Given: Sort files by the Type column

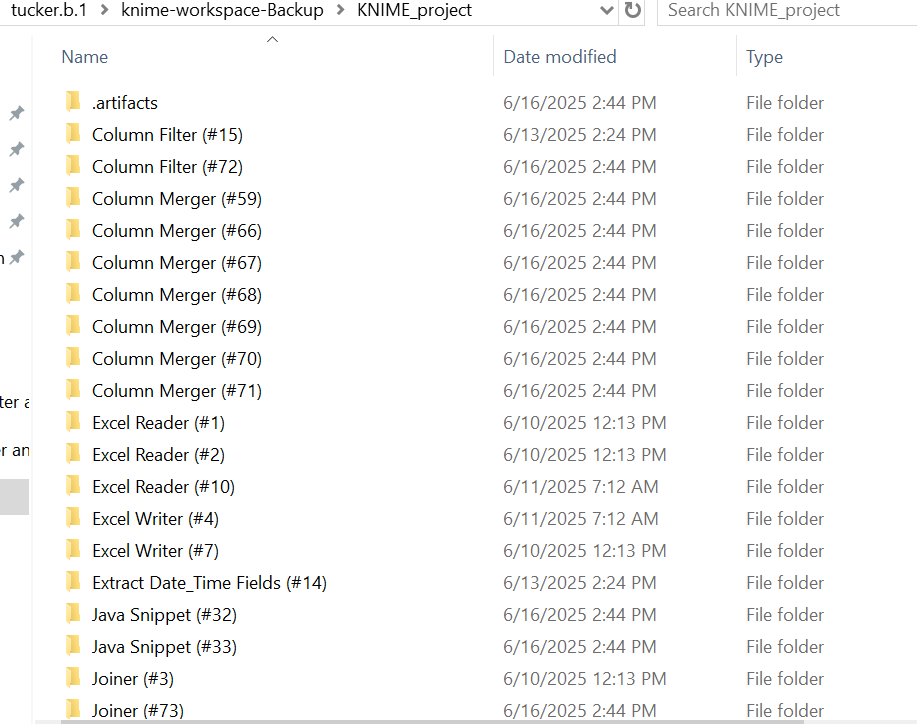Looking at the screenshot, I should pyautogui.click(x=764, y=57).
